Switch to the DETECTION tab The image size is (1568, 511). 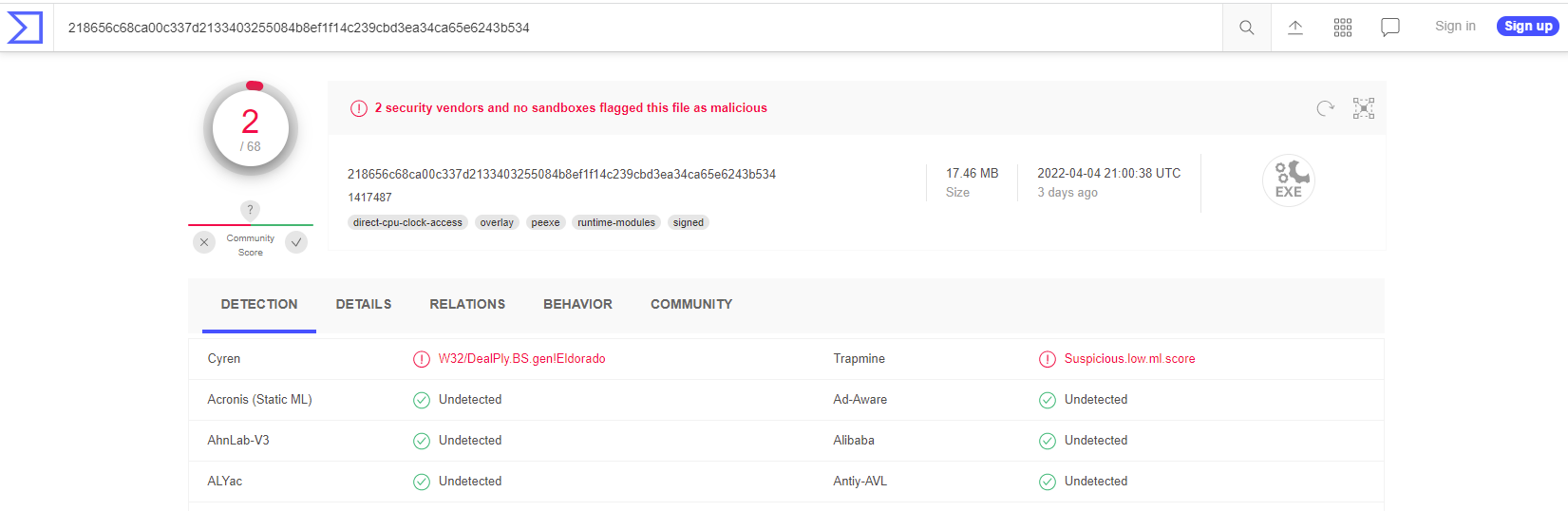(x=259, y=304)
